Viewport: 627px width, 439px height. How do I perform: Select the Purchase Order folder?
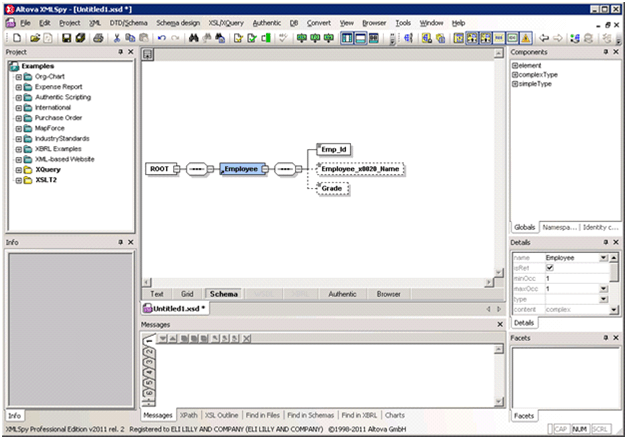tap(58, 118)
